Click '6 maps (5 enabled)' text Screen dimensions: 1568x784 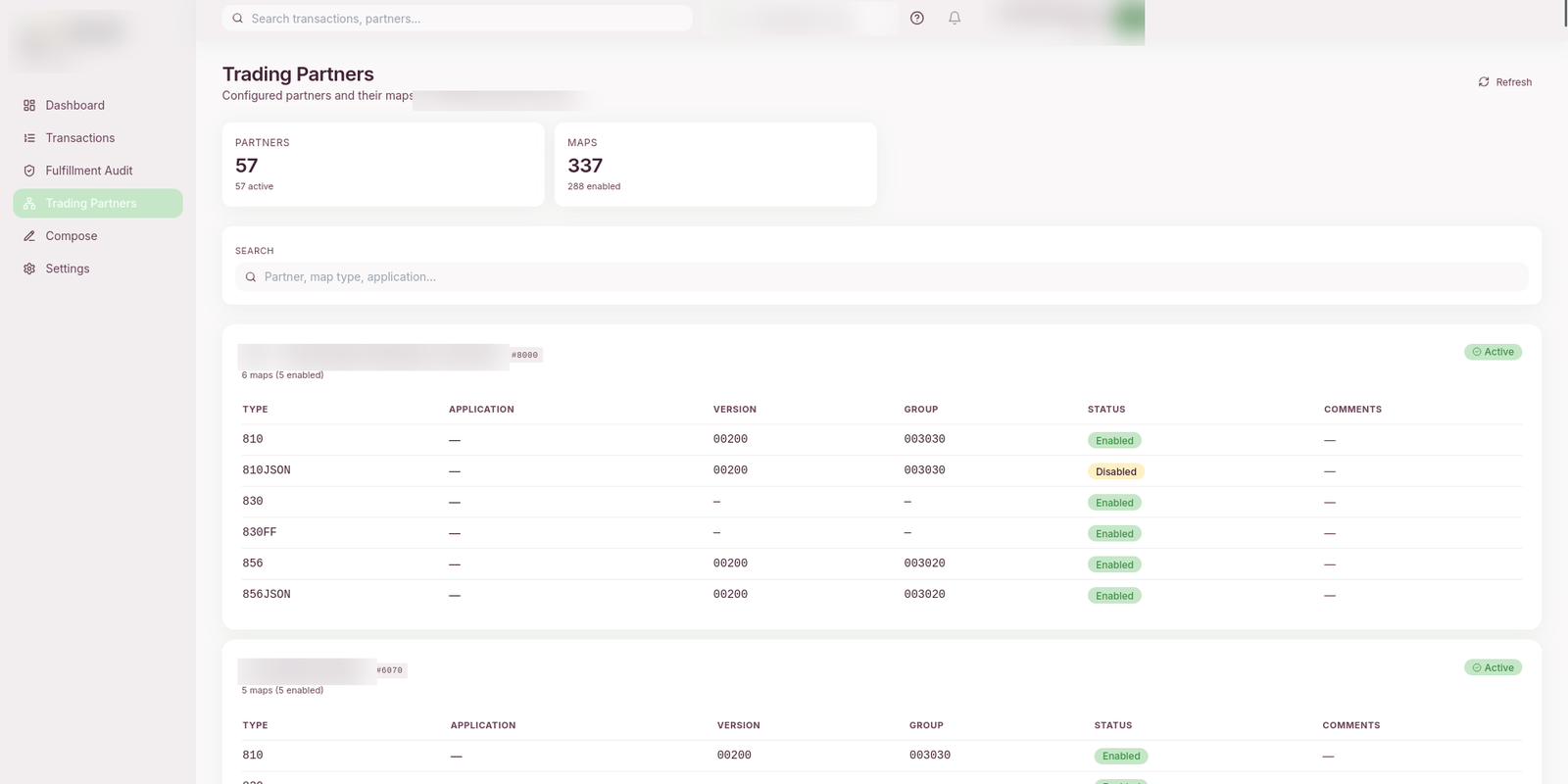tap(282, 375)
